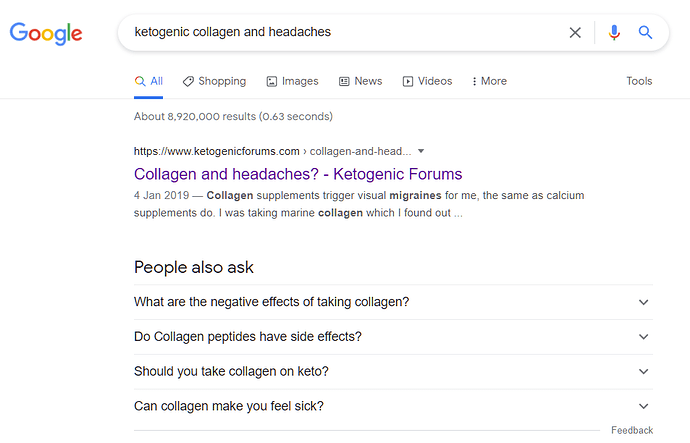The image size is (690, 443).
Task: Start voice search with the microphone icon
Action: pos(614,33)
